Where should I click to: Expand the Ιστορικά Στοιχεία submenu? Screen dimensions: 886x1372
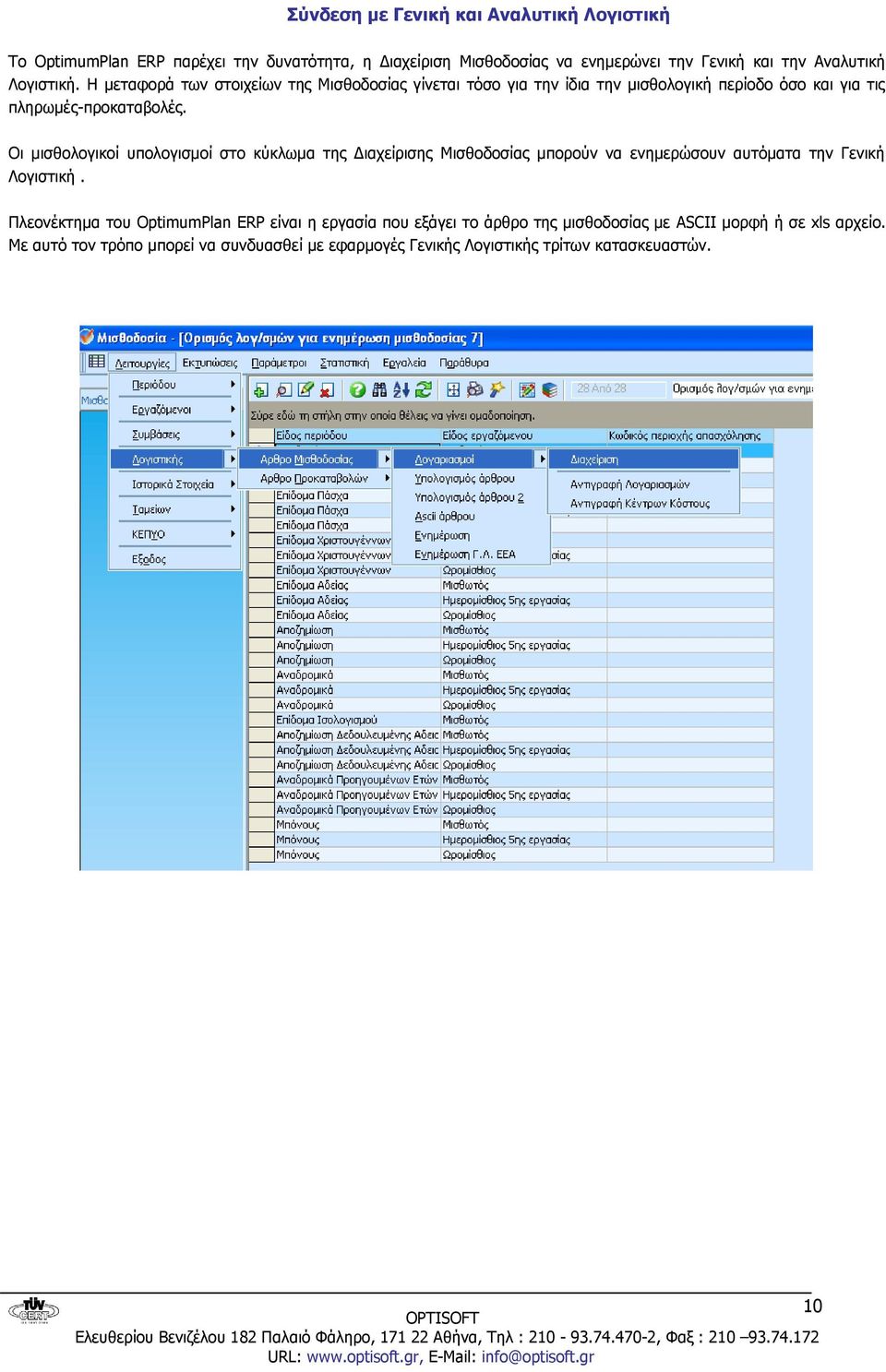click(x=174, y=484)
